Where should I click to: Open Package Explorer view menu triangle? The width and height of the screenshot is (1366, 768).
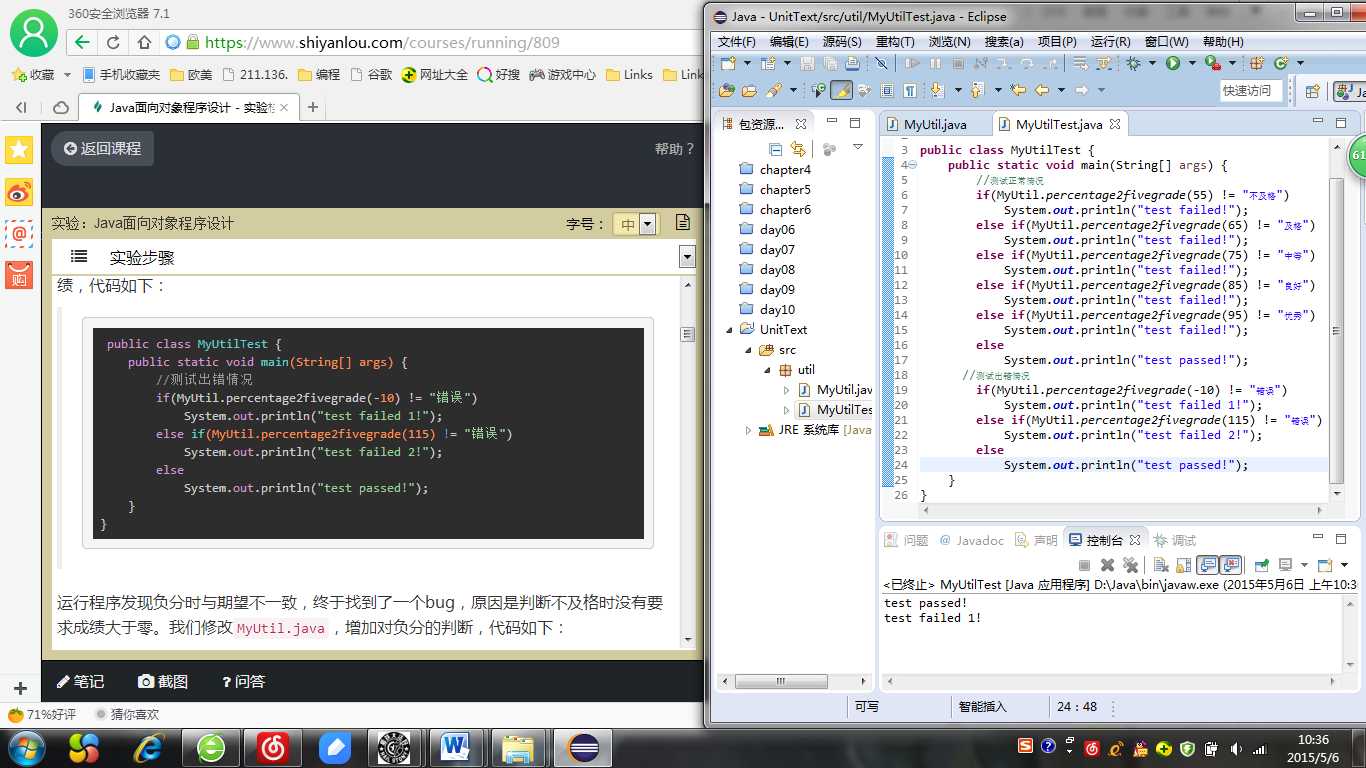click(x=857, y=148)
